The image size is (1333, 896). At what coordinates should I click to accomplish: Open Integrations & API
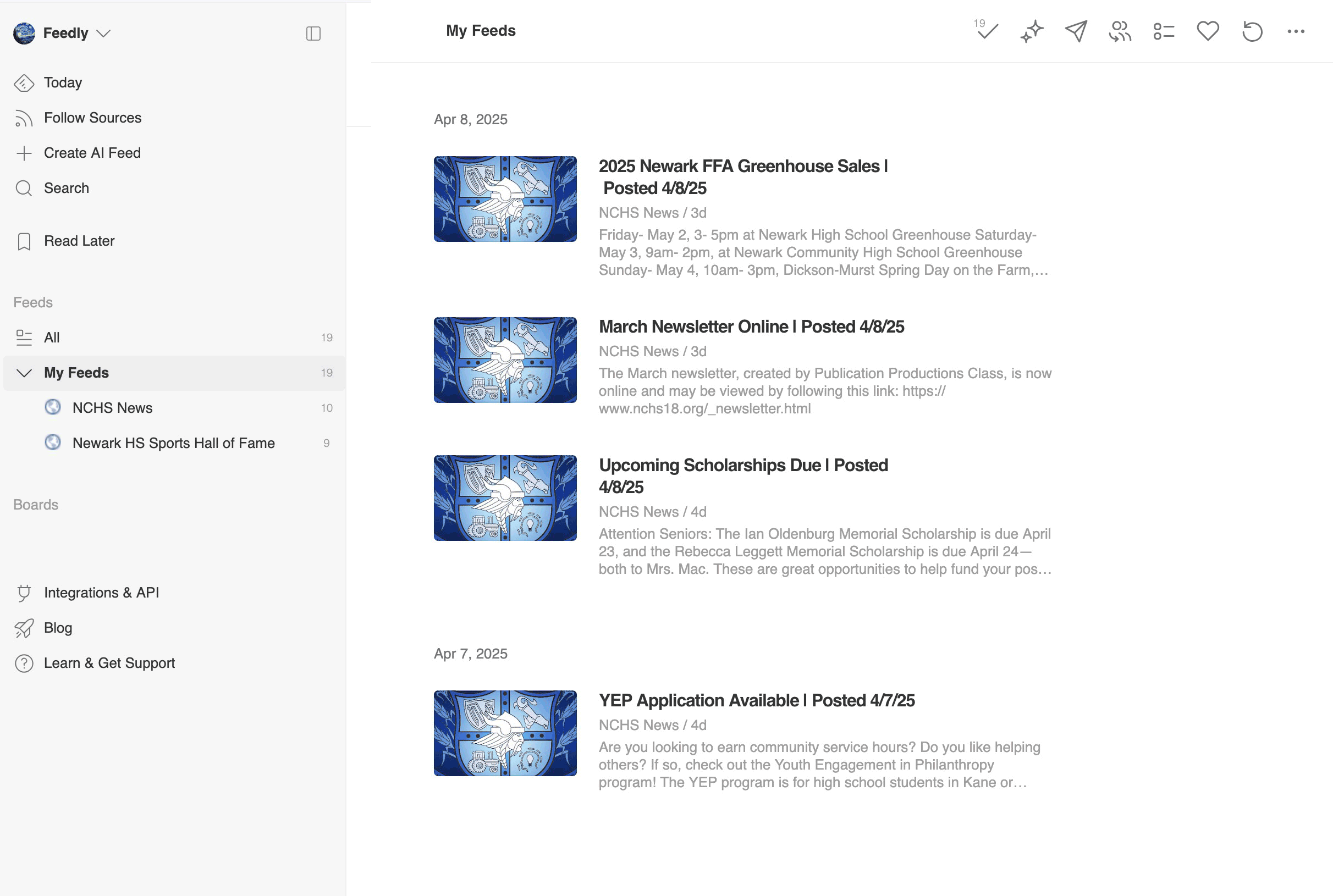(101, 593)
